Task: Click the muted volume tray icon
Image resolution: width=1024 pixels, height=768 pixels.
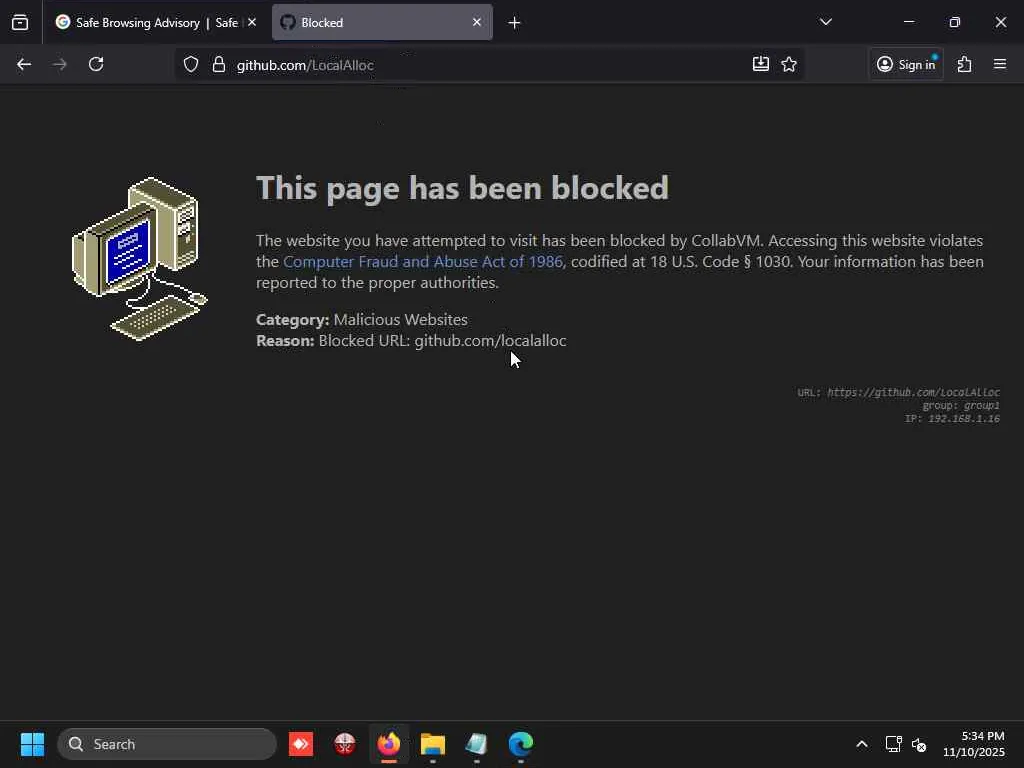Action: pos(919,744)
